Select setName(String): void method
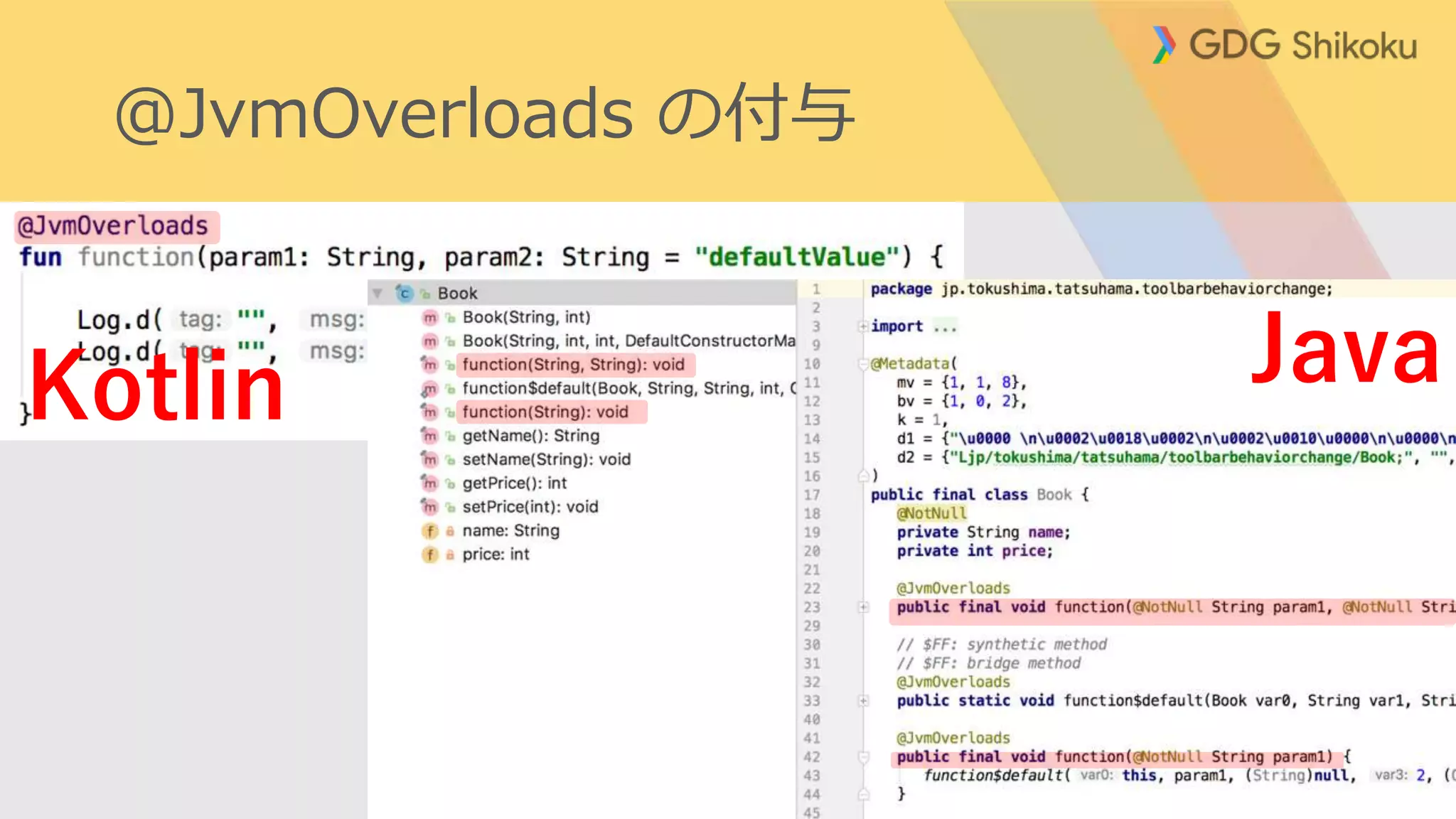This screenshot has height=819, width=1456. click(547, 459)
